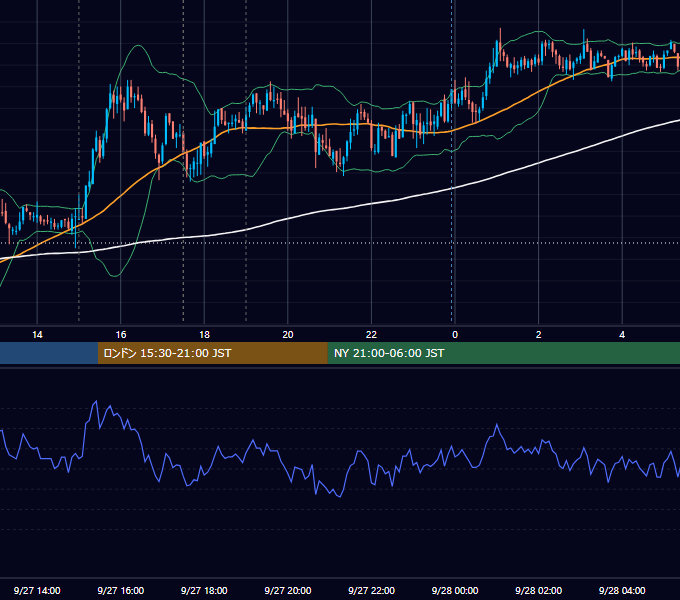
Task: Click the hour label 22 on the price chart axis
Action: pos(371,335)
